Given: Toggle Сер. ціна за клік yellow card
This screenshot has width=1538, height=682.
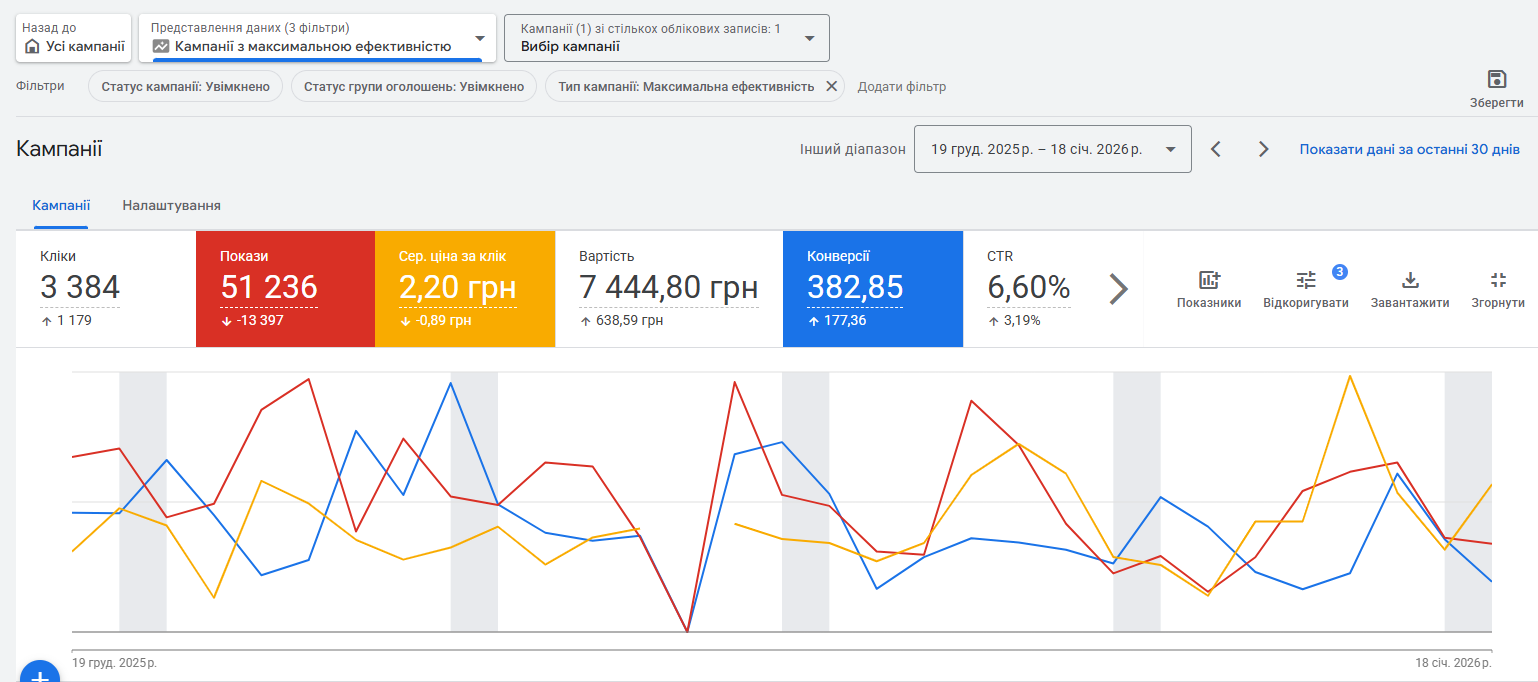Looking at the screenshot, I should 464,289.
